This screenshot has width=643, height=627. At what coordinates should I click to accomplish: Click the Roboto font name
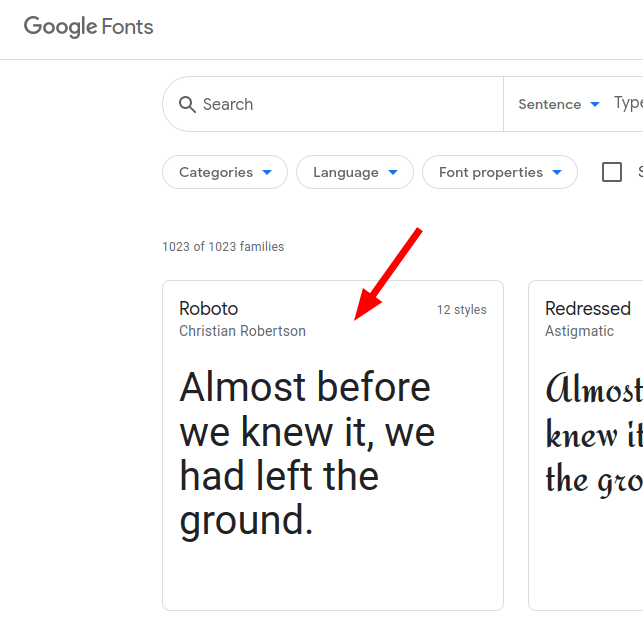coord(208,309)
